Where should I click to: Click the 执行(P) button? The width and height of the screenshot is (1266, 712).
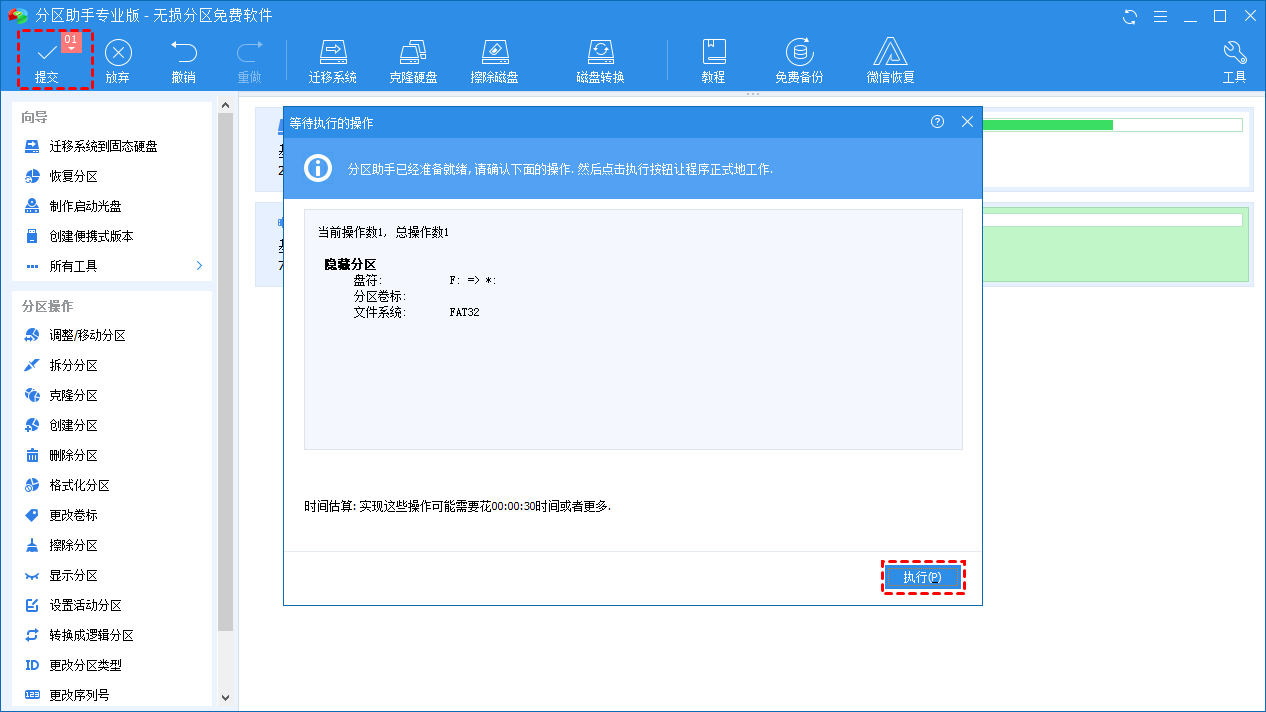click(x=923, y=577)
